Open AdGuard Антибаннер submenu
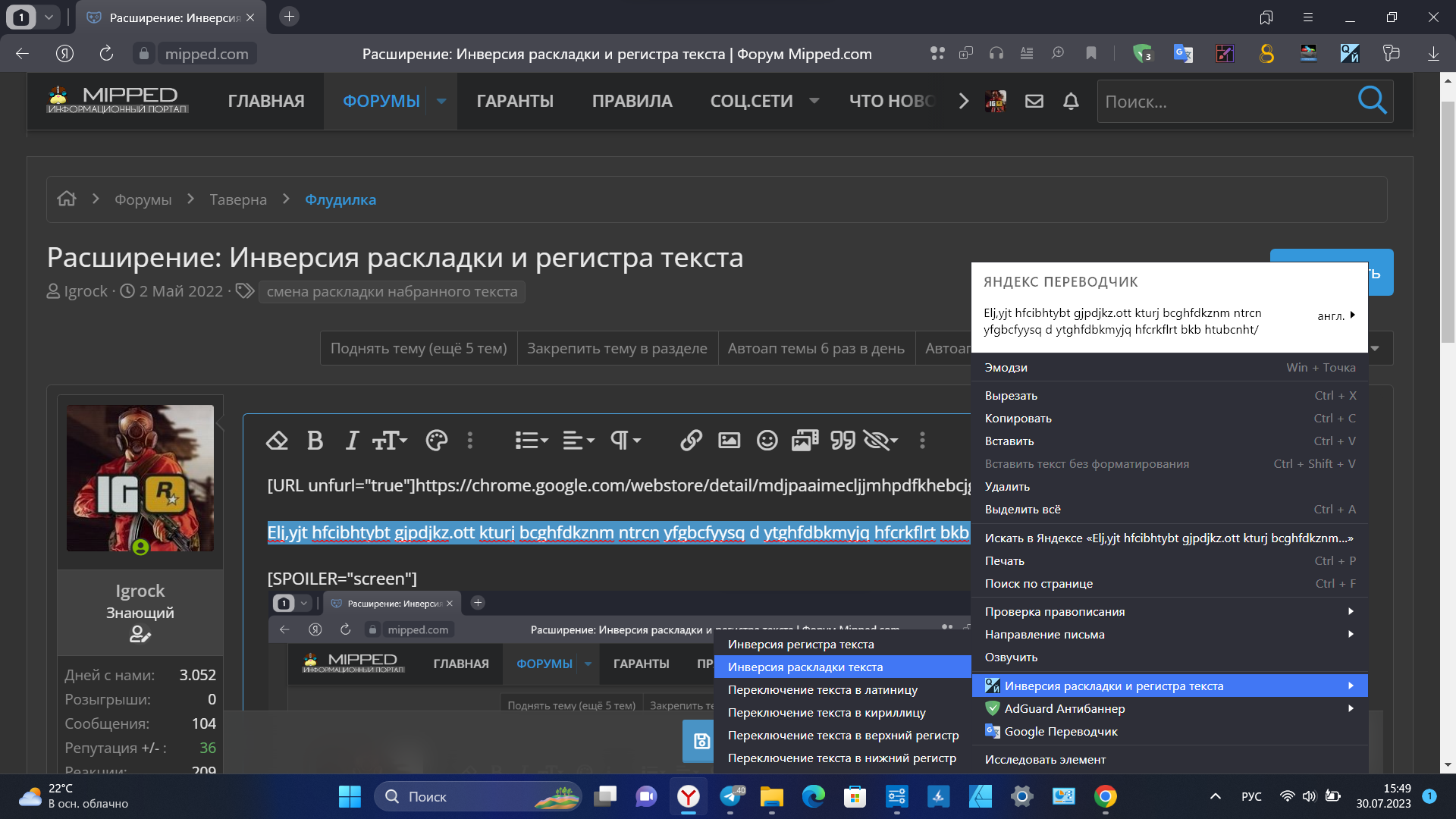Screen dimensions: 1456x819 [1169, 709]
